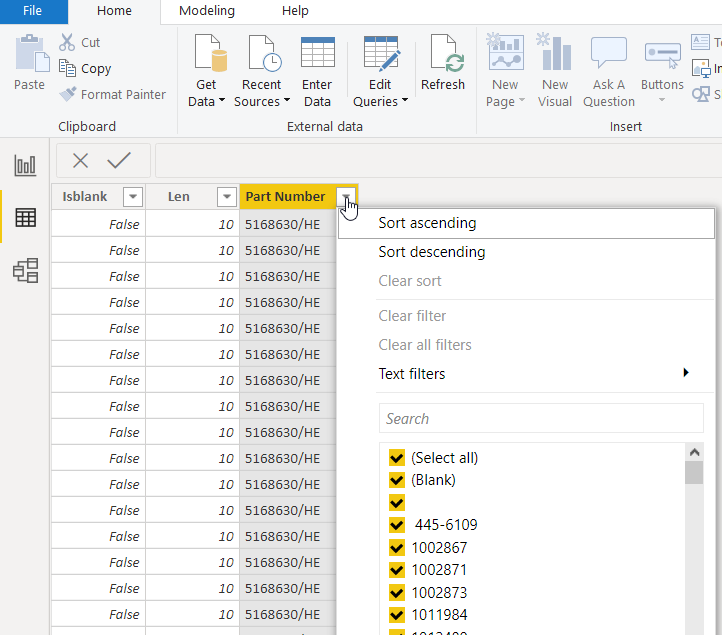Toggle the (Select all) checkbox
This screenshot has width=722, height=635.
tap(396, 458)
